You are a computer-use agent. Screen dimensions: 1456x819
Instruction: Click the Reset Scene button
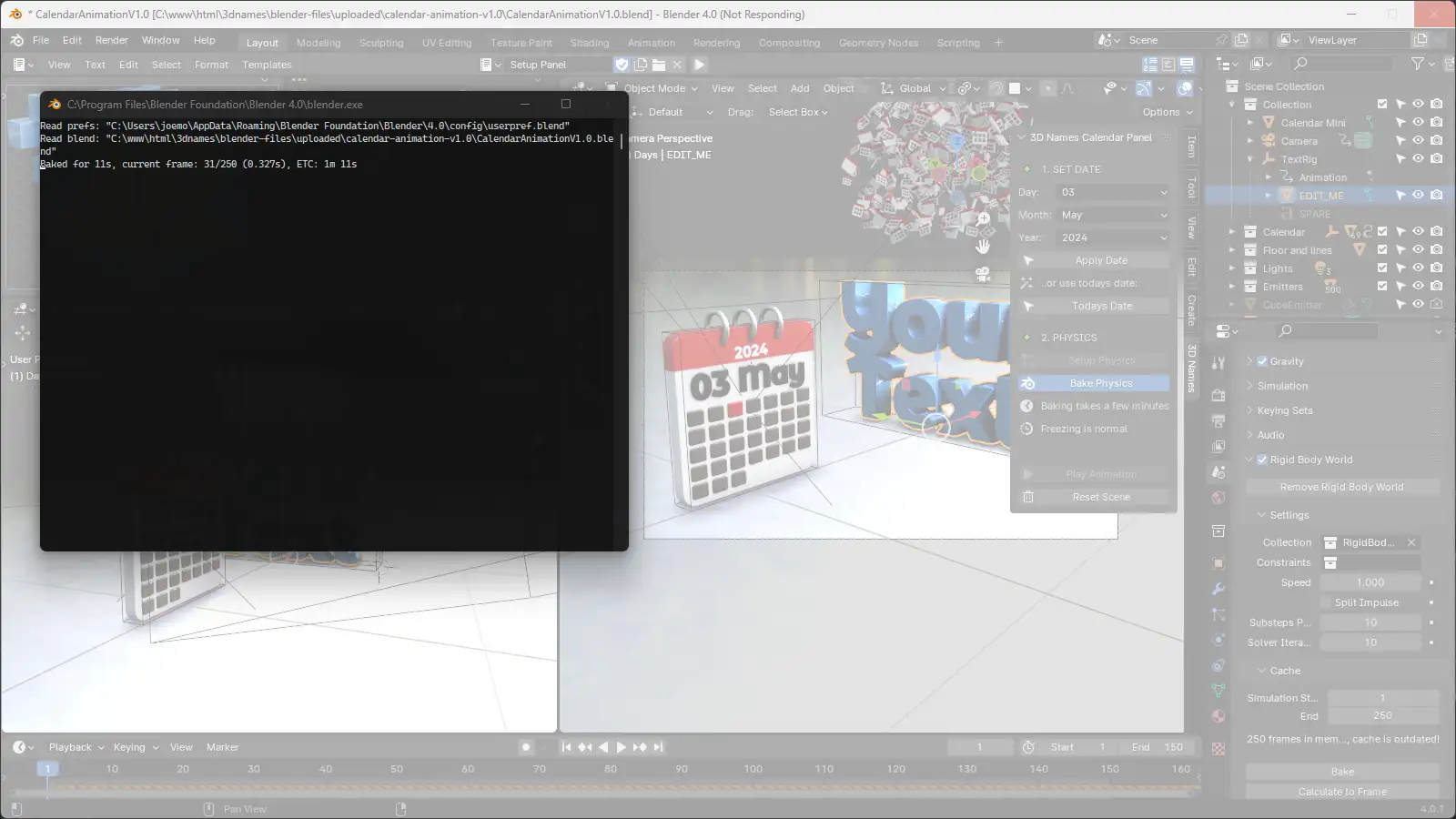tap(1094, 497)
